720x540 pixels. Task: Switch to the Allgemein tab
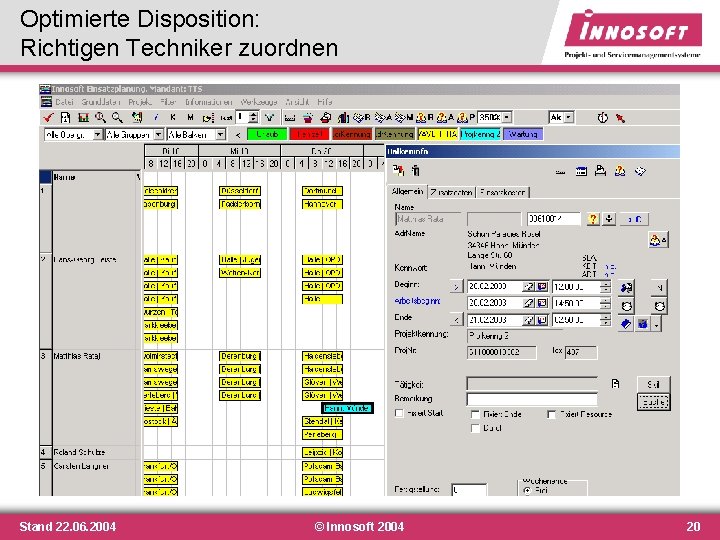pos(407,191)
